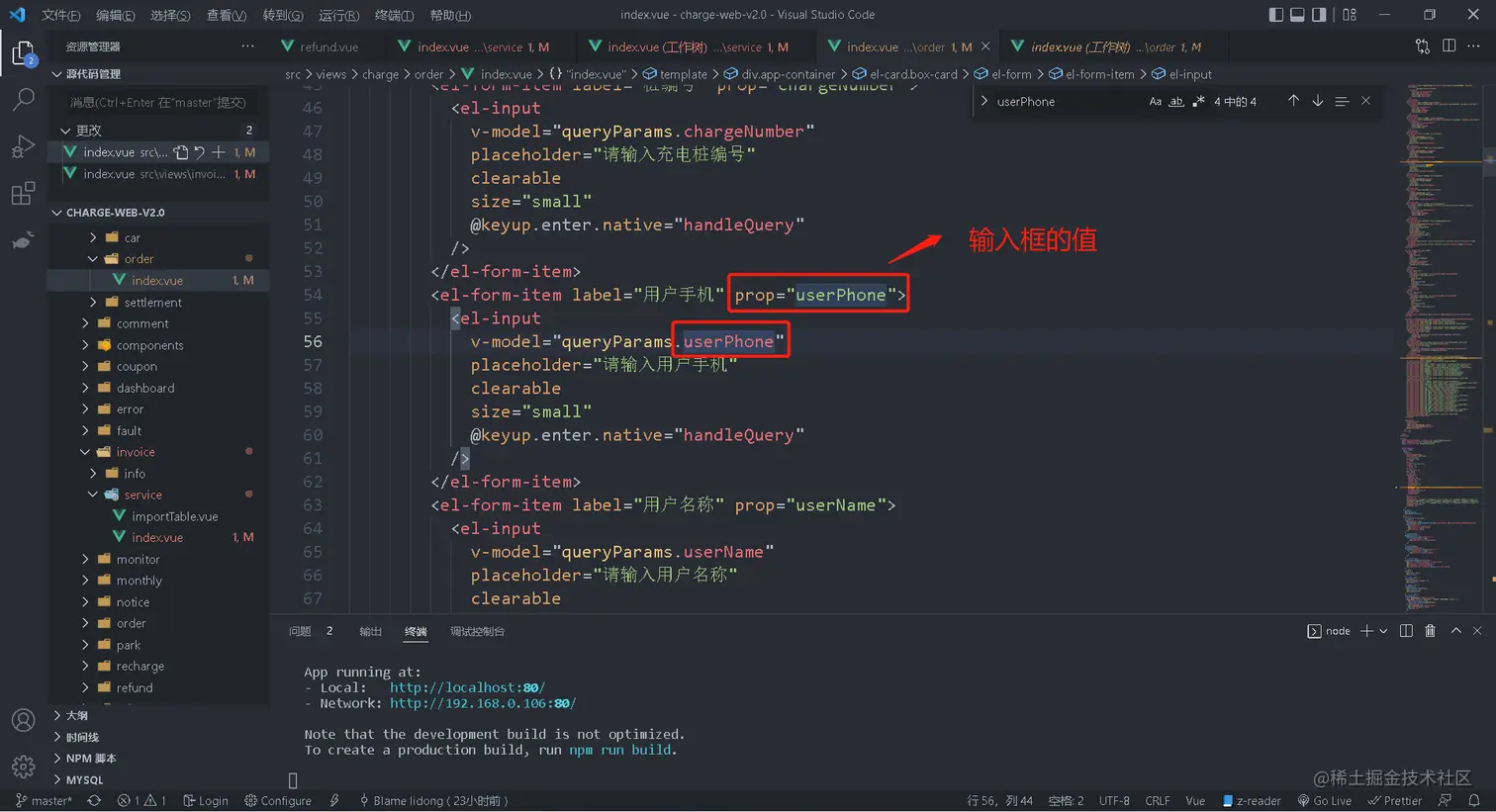Maximize the terminal panel size
Image resolution: width=1496 pixels, height=812 pixels.
[x=1456, y=631]
